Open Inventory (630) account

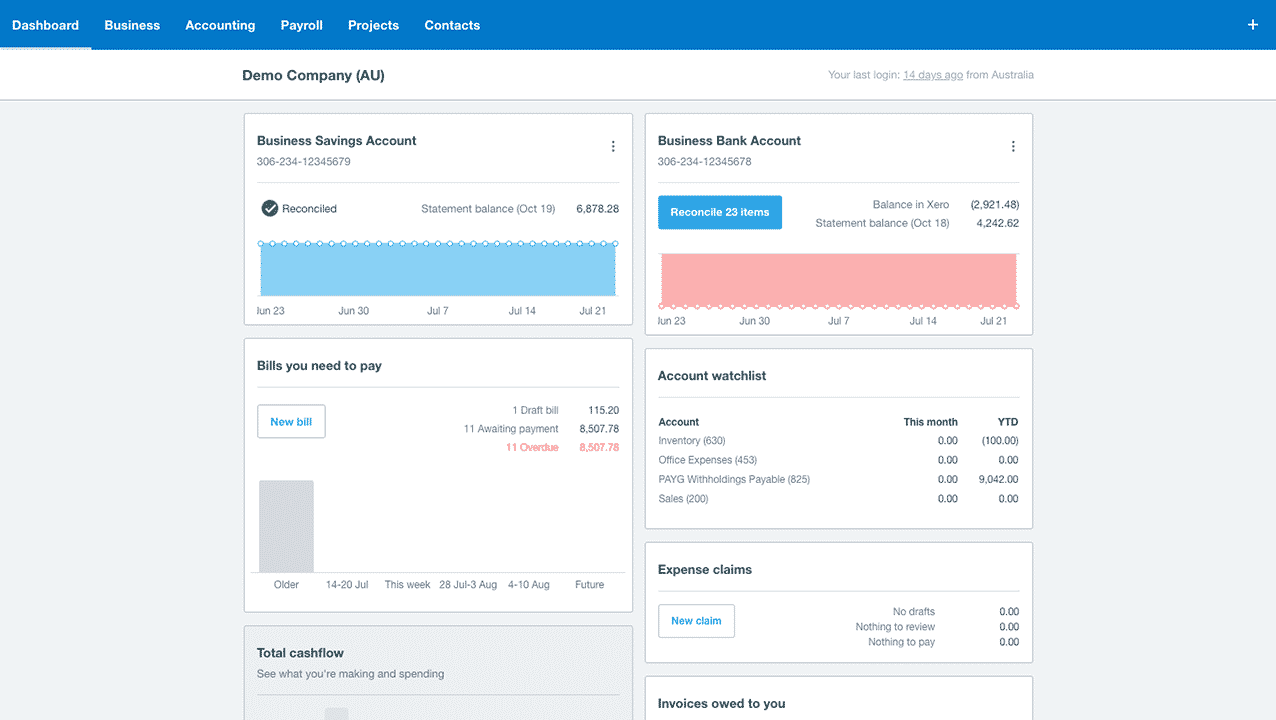coord(692,441)
